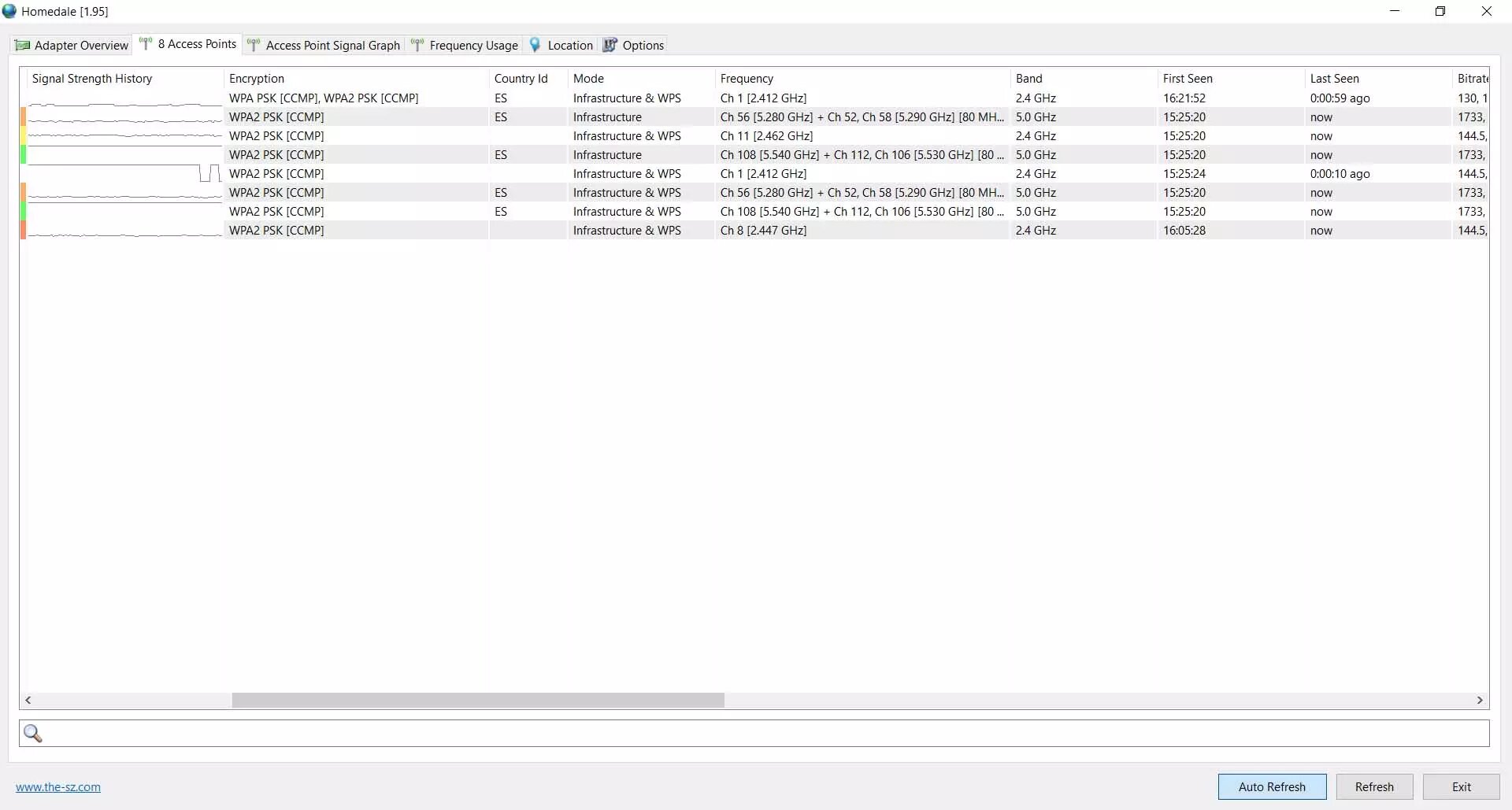Switch to the Frequency Usage tab
Screen dimensions: 1512x810
click(x=473, y=46)
